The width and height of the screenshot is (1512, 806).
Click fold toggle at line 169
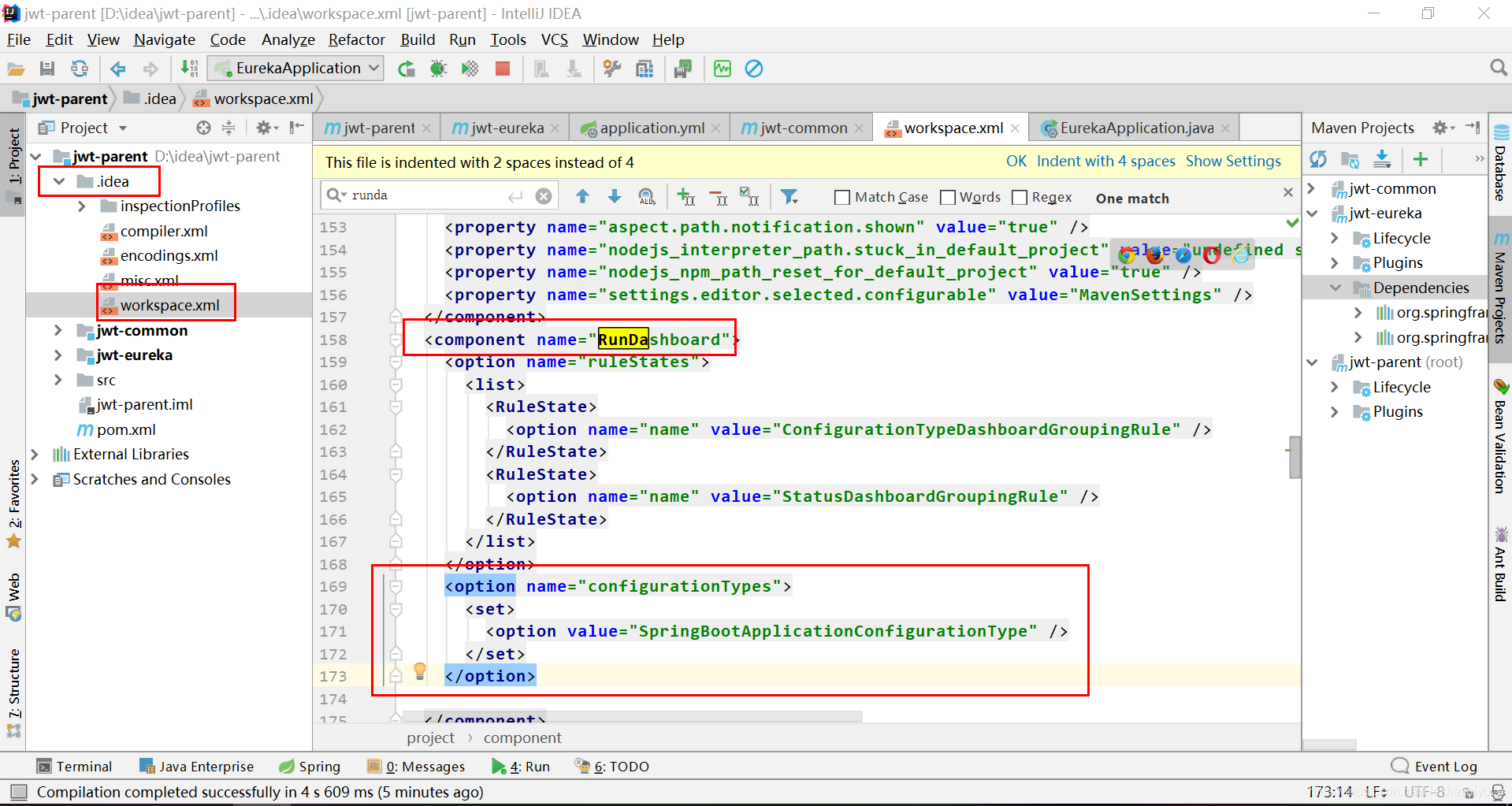(x=396, y=586)
